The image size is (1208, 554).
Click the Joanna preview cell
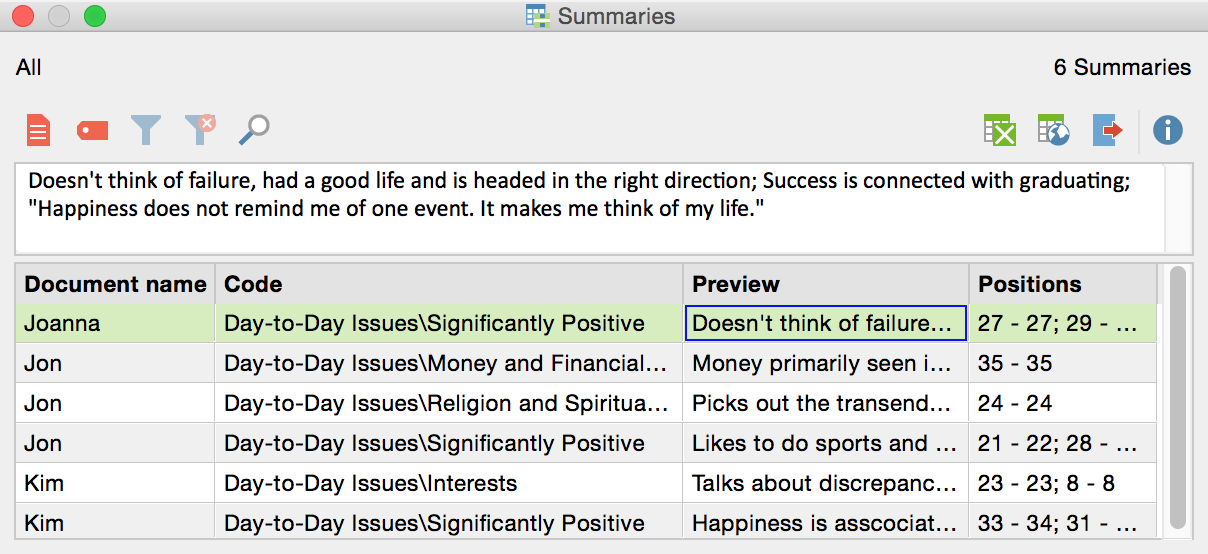pyautogui.click(x=825, y=324)
